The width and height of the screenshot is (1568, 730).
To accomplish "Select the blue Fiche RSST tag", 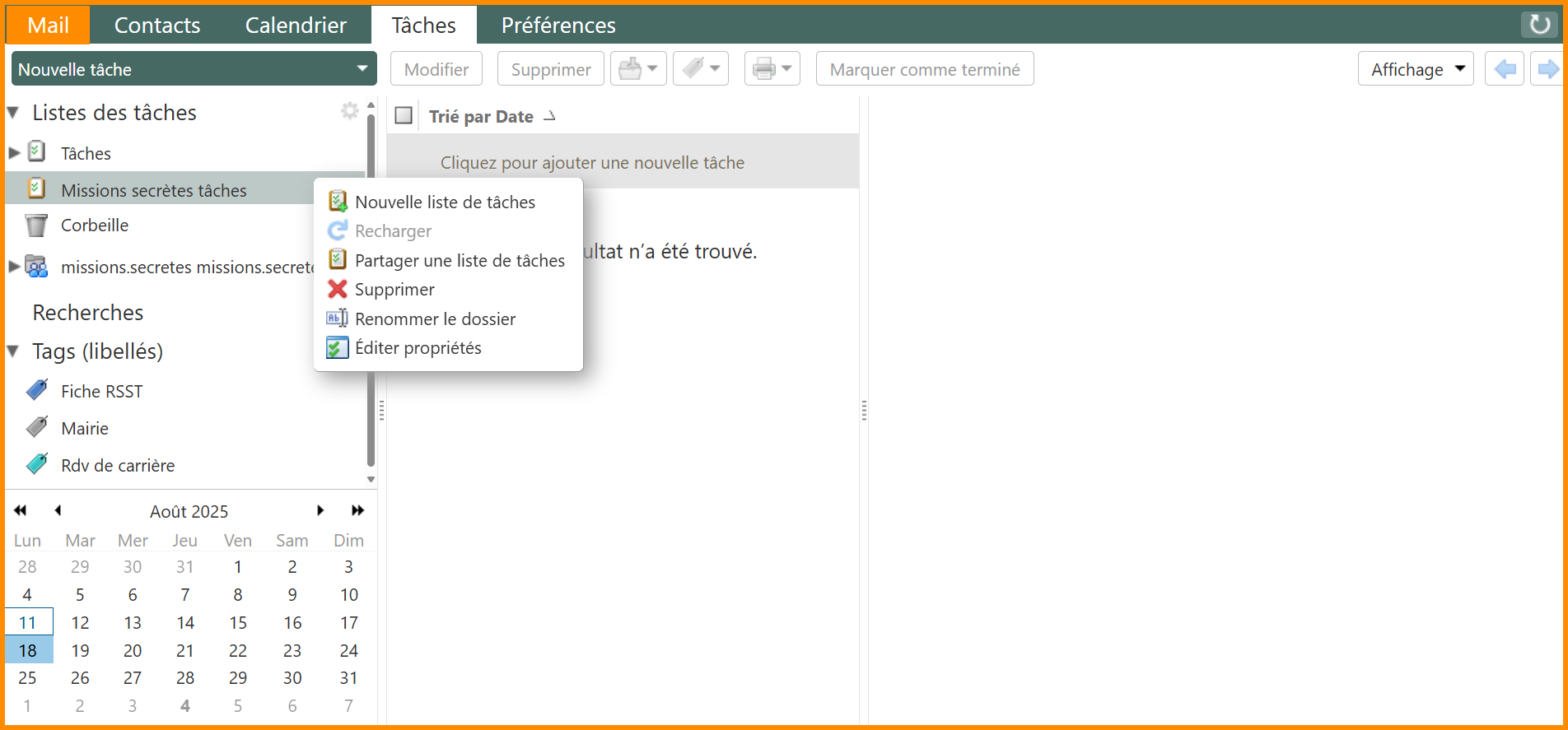I will click(x=101, y=392).
